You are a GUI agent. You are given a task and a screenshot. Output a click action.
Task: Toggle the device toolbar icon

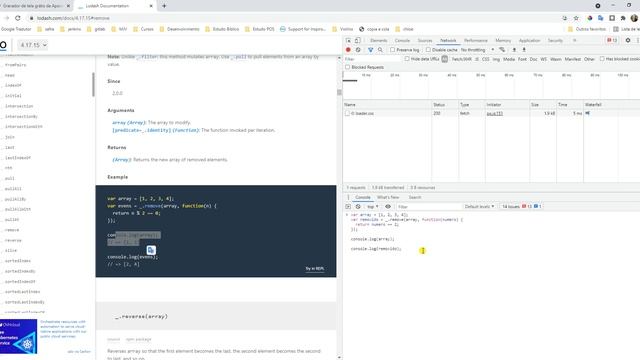click(358, 40)
